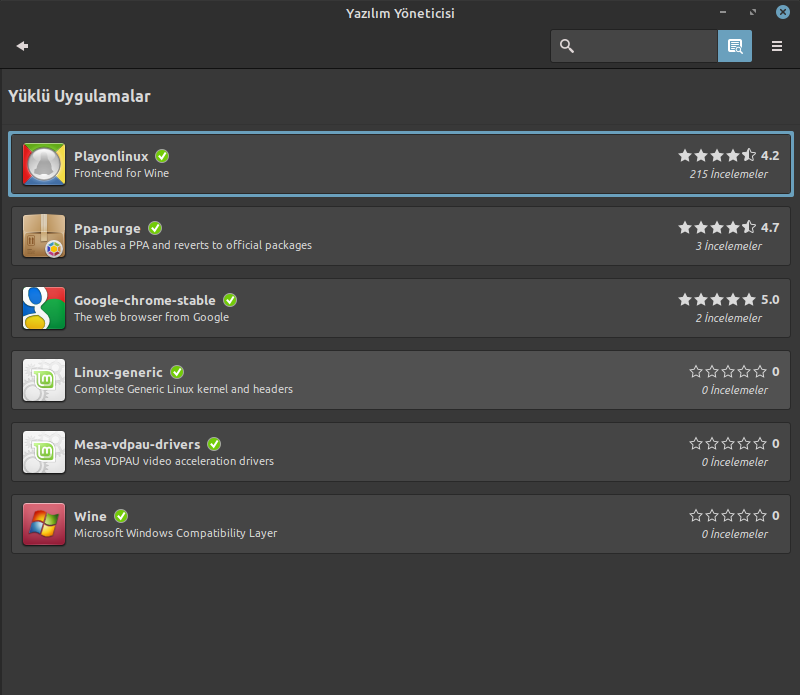Screen dimensions: 800x695
Task: Click the empty stars for Wine
Action: click(x=728, y=515)
